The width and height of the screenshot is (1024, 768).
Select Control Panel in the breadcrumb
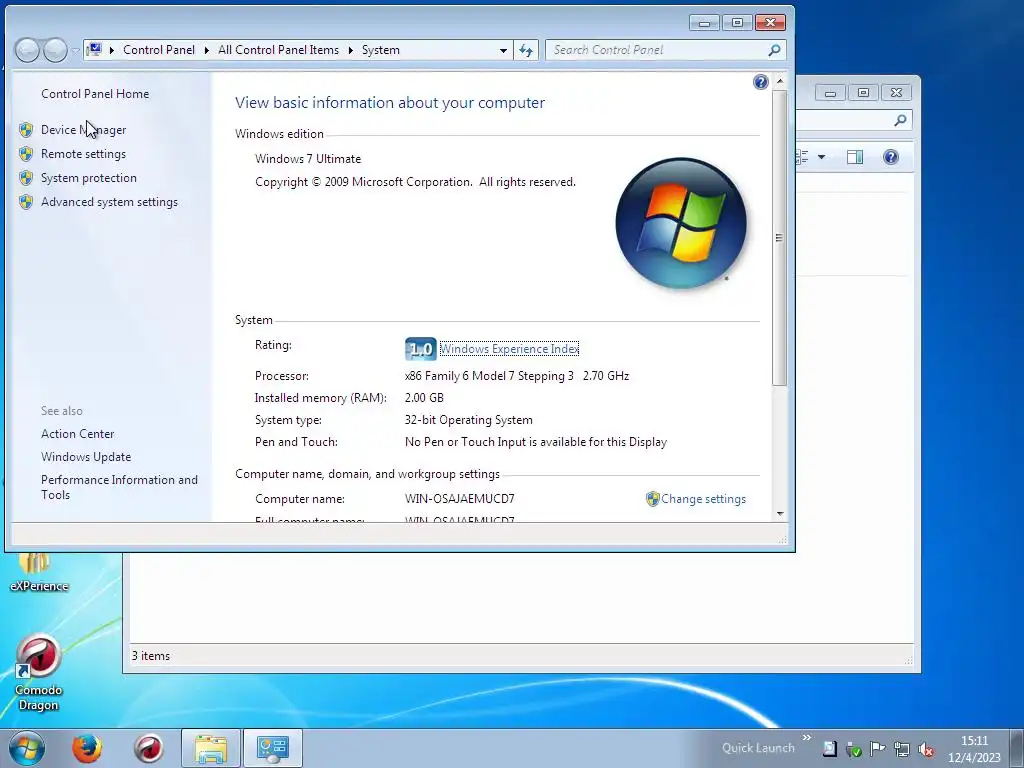159,50
